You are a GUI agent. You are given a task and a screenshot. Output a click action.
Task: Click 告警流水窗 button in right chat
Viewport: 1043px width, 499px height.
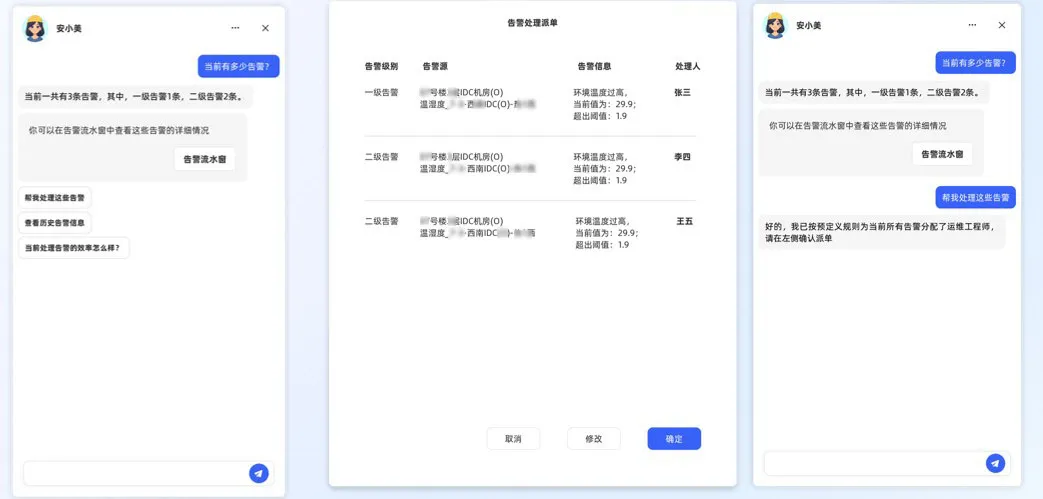[x=942, y=154]
